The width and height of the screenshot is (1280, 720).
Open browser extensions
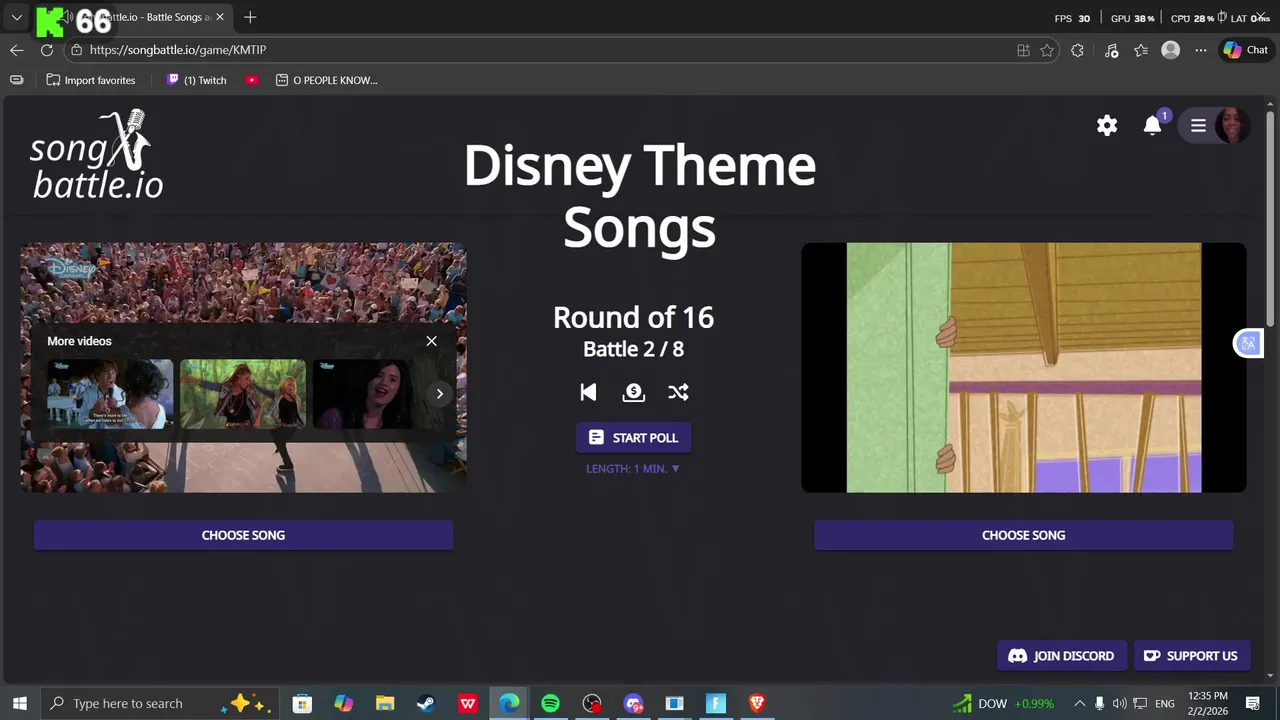click(x=1077, y=50)
